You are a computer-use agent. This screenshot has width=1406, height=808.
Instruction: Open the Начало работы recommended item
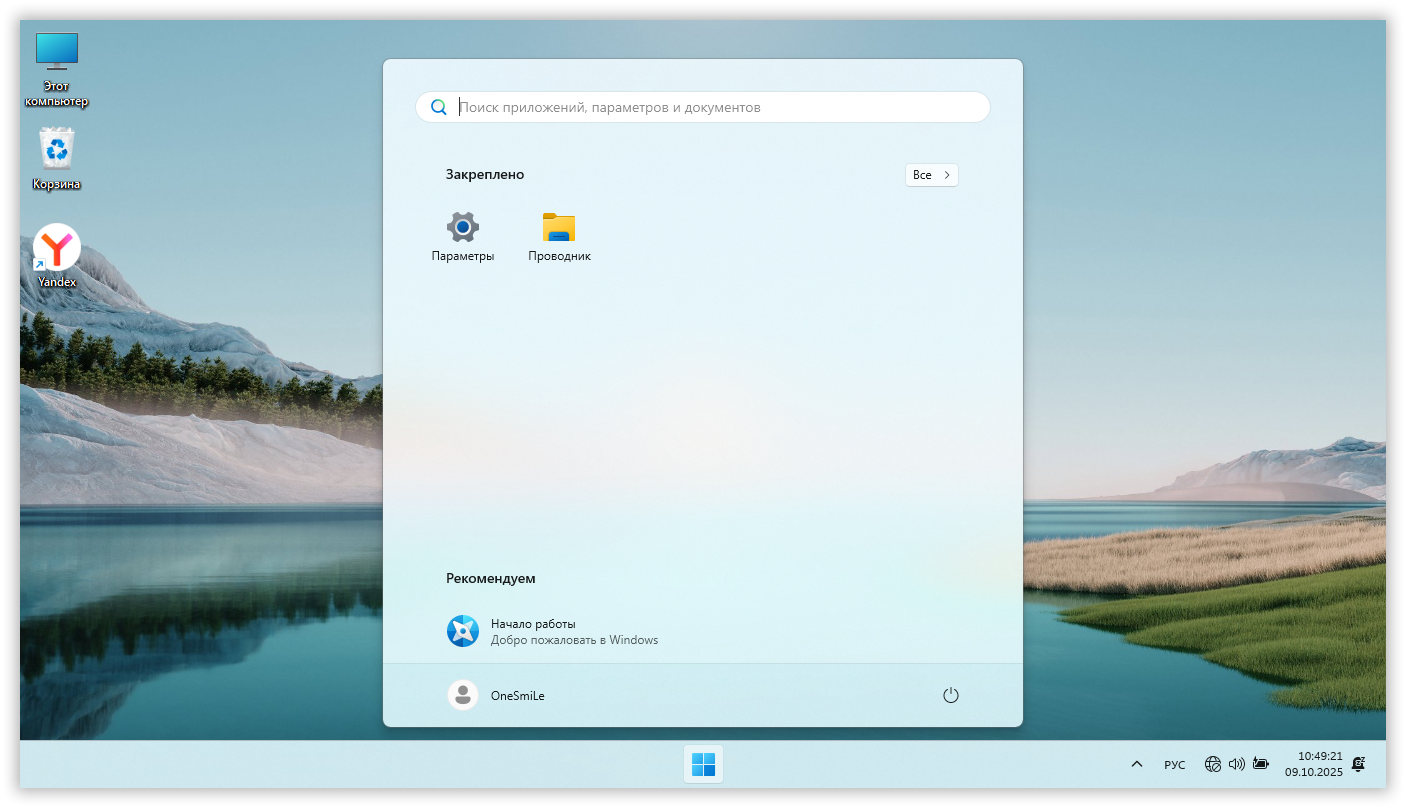553,631
